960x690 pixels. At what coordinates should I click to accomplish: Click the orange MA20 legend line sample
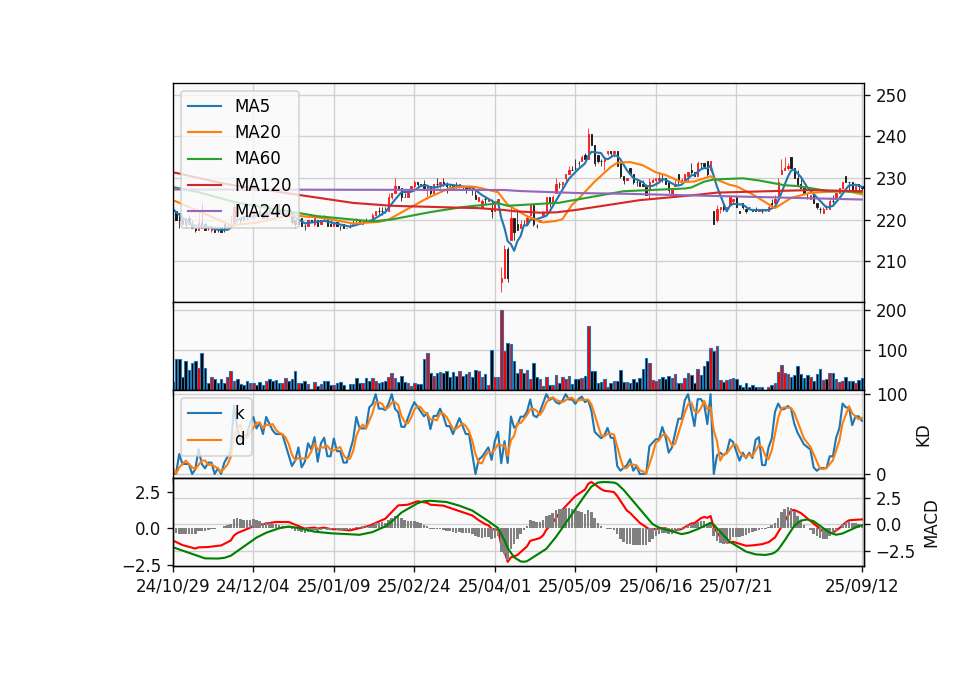pos(204,132)
